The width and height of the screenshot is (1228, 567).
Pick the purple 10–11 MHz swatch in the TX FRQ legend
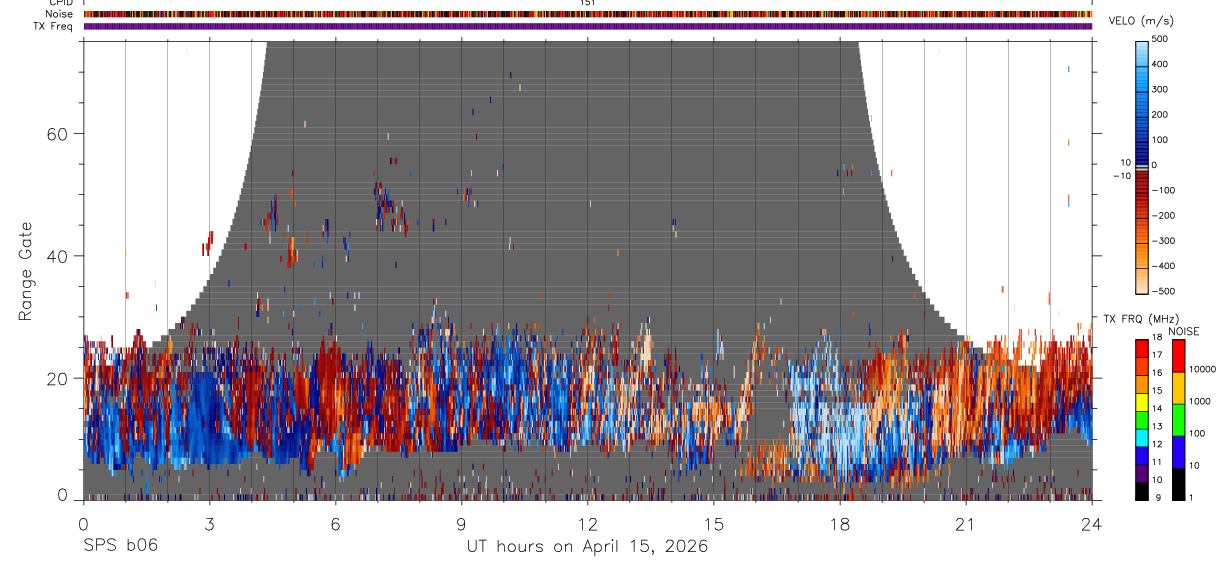[x=1143, y=472]
